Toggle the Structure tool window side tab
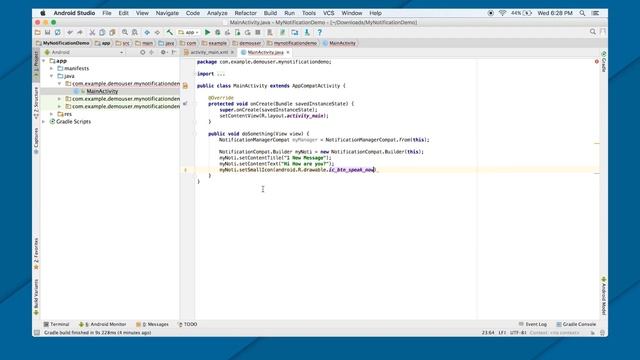The width and height of the screenshot is (640, 360). [x=36, y=102]
